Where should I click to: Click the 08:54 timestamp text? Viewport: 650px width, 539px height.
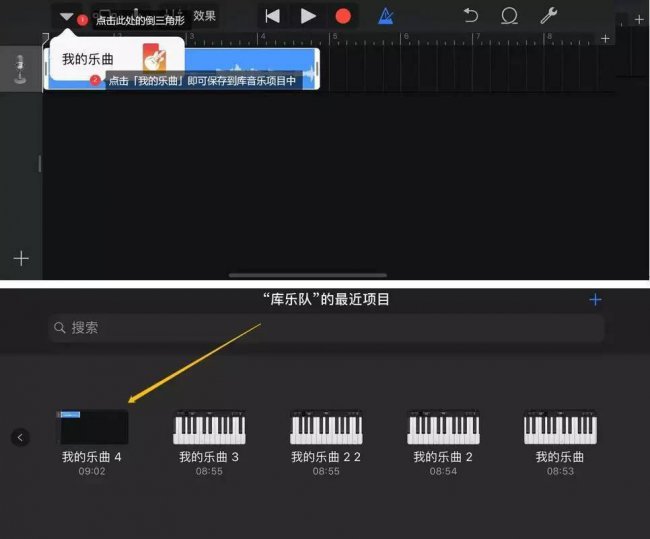(x=443, y=471)
